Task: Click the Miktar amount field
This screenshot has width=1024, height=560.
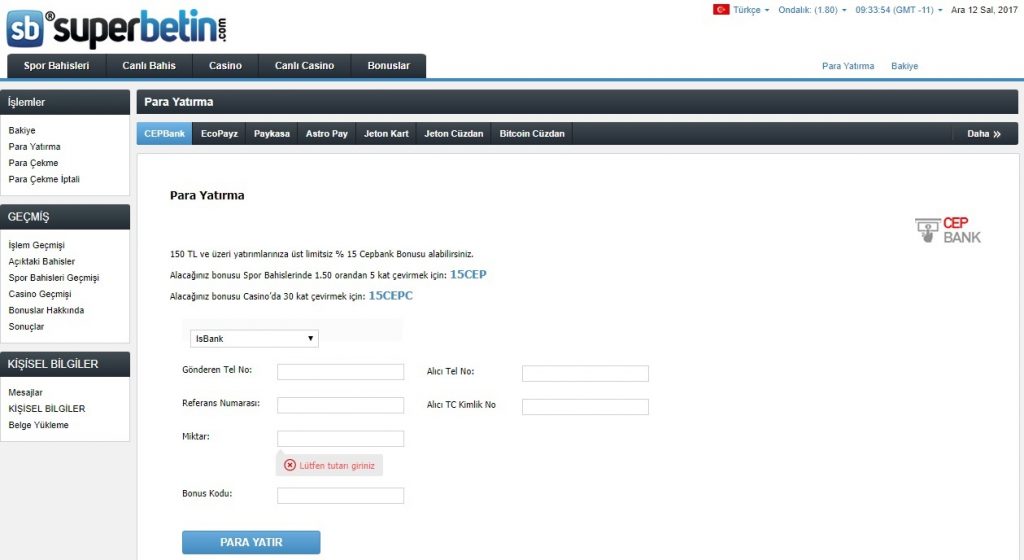Action: (x=340, y=439)
